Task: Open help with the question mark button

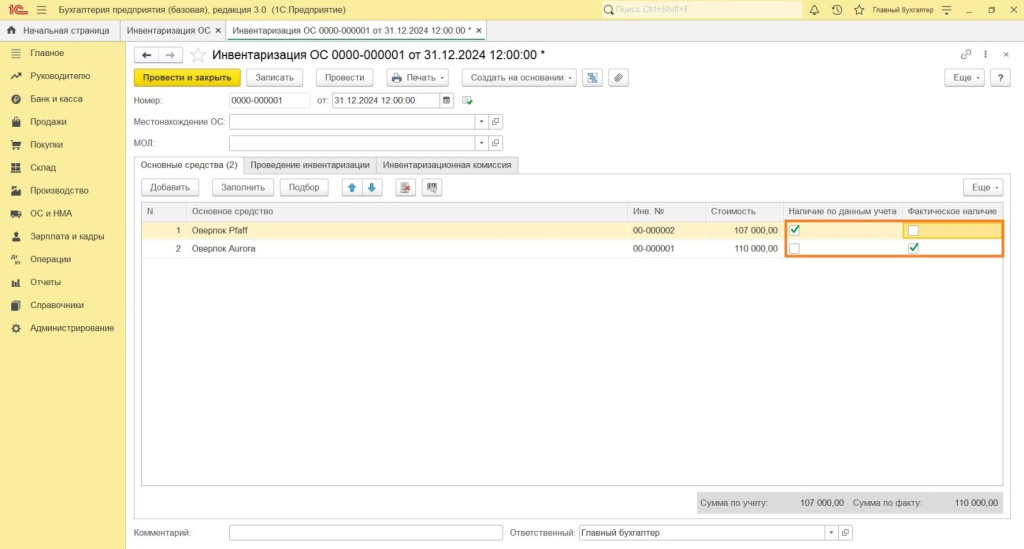Action: click(x=1000, y=78)
